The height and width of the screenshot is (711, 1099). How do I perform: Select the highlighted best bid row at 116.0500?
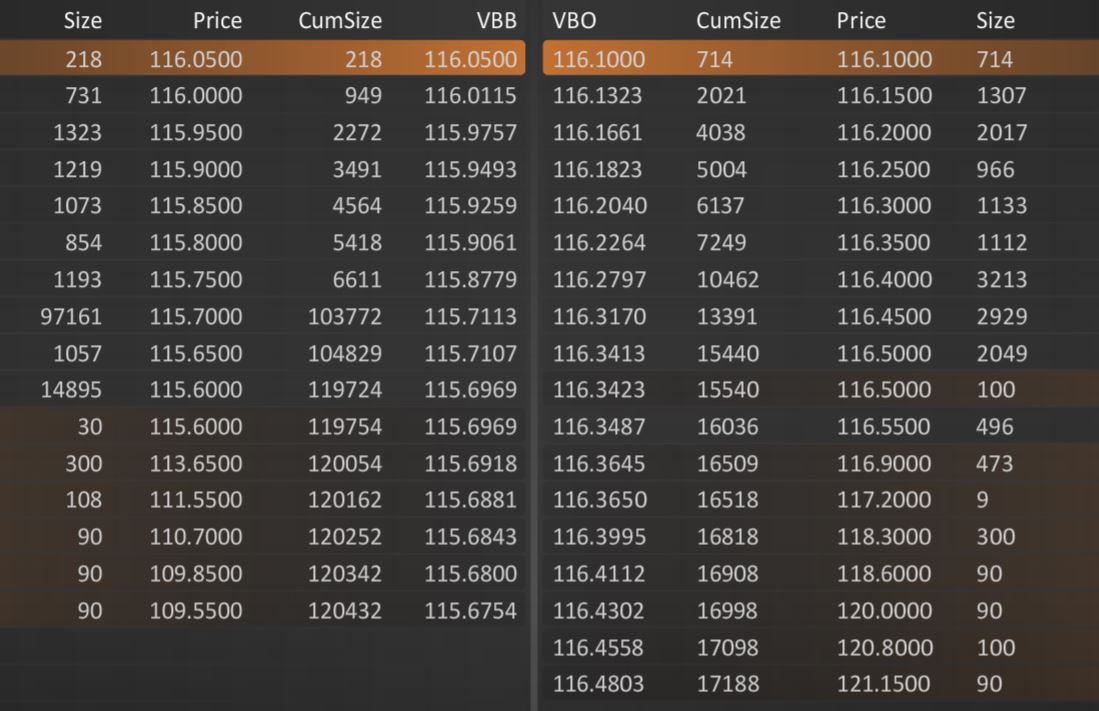click(264, 58)
